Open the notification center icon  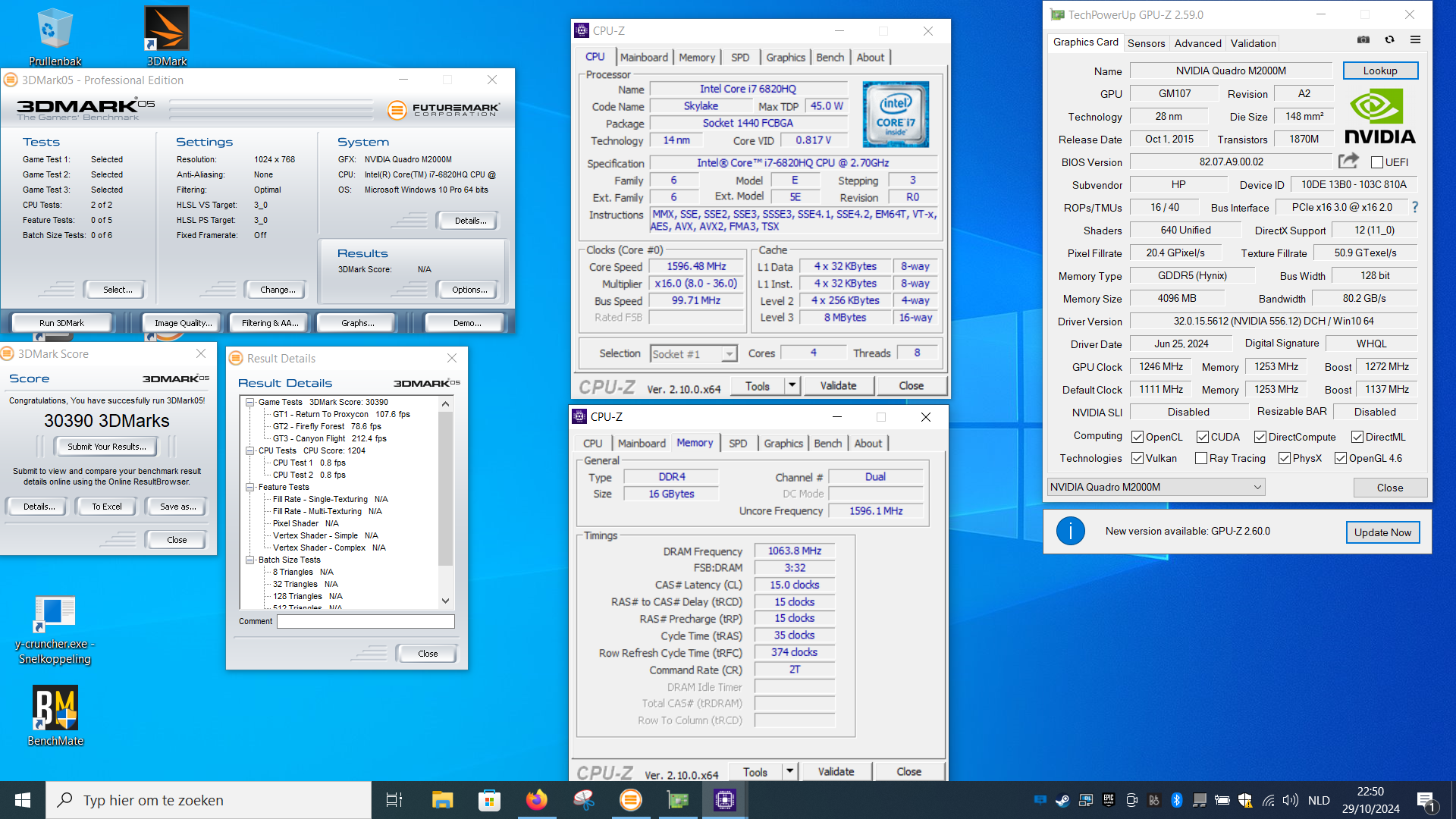pyautogui.click(x=1426, y=801)
